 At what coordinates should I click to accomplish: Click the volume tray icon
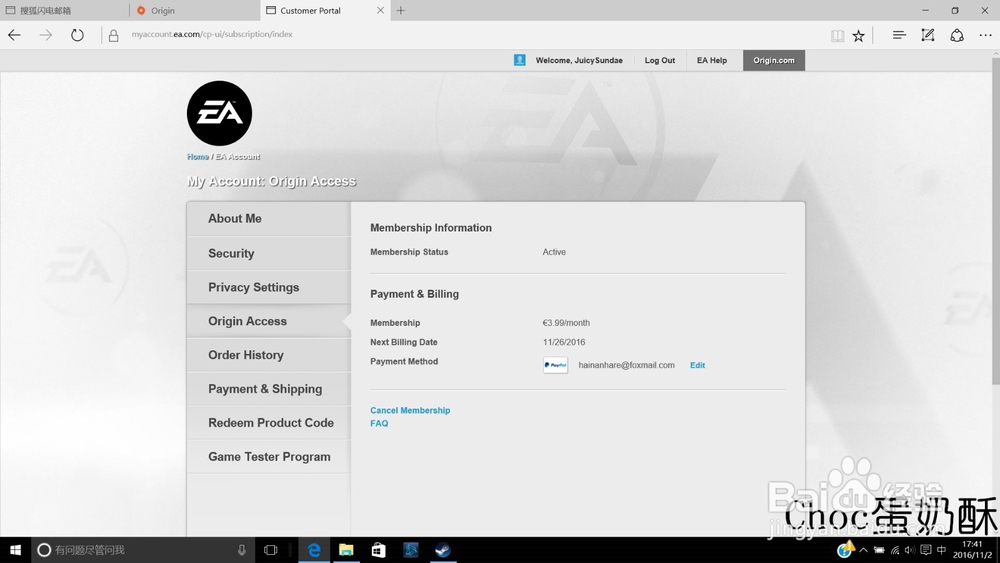910,550
